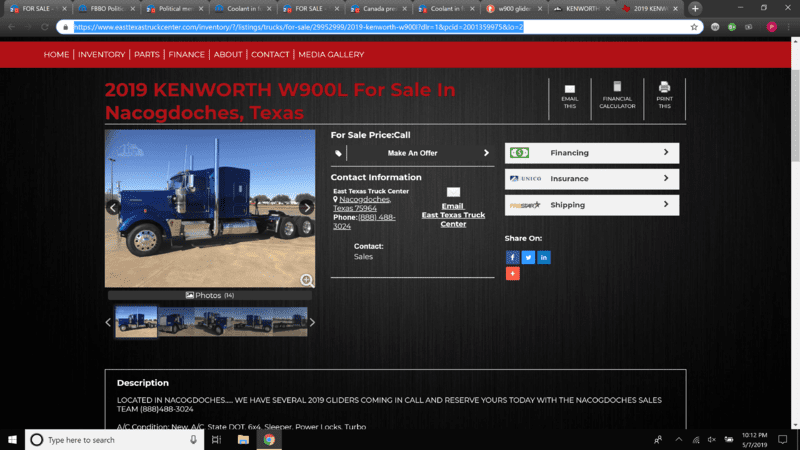Open the Email This envelope icon
800x450 pixels.
click(x=569, y=89)
